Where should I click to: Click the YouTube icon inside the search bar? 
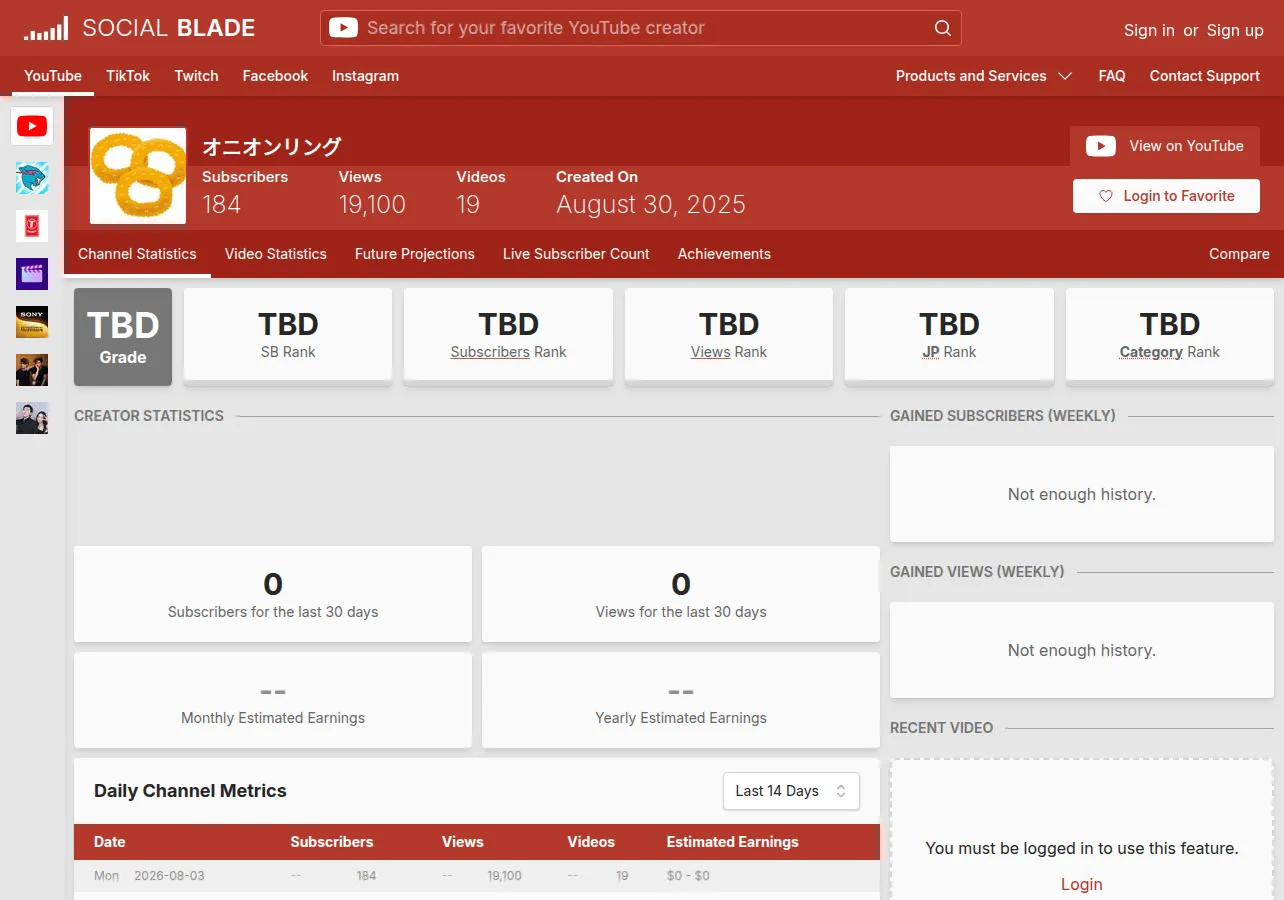(x=343, y=28)
